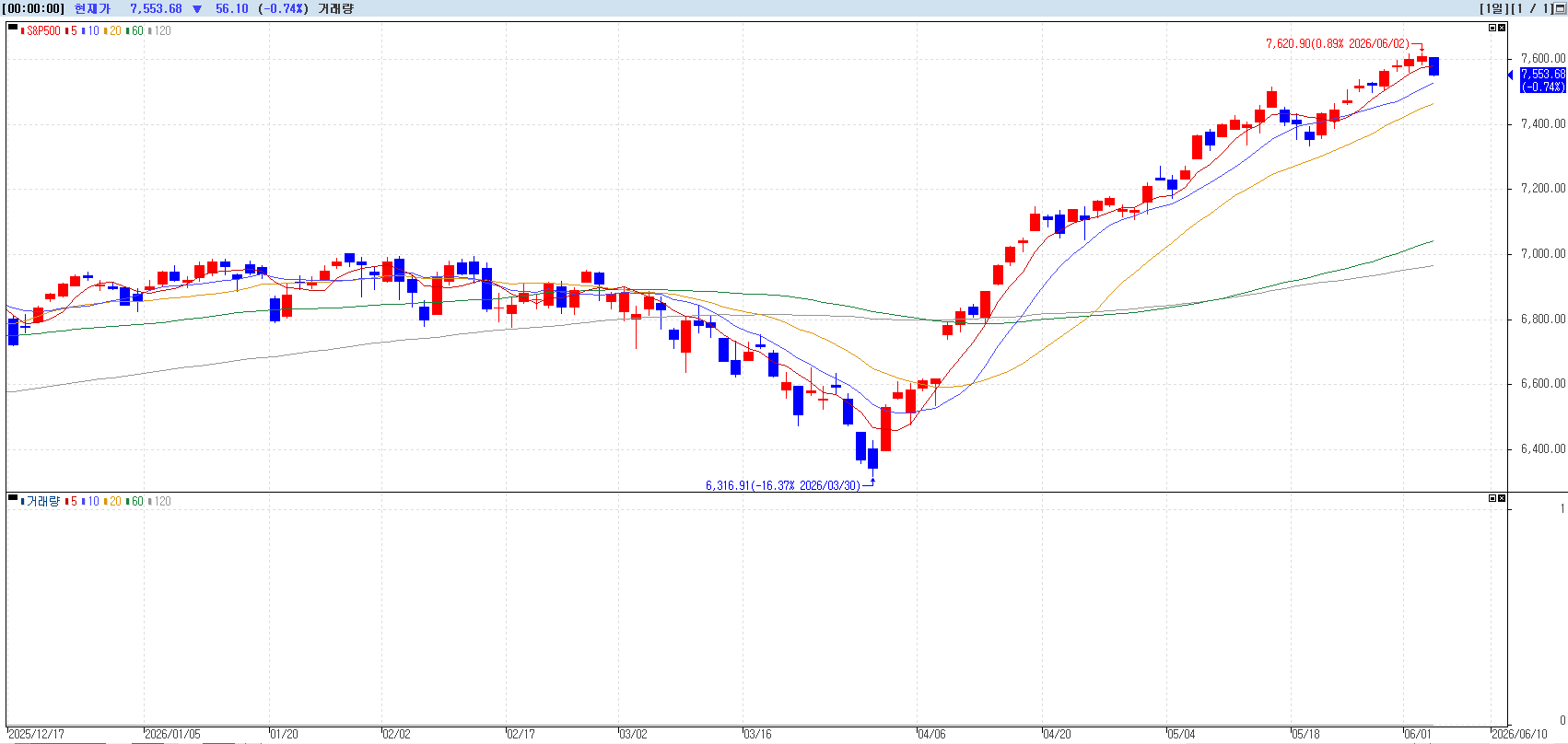Click the 2025/12/17 date label
This screenshot has height=744, width=1568.
coord(36,734)
